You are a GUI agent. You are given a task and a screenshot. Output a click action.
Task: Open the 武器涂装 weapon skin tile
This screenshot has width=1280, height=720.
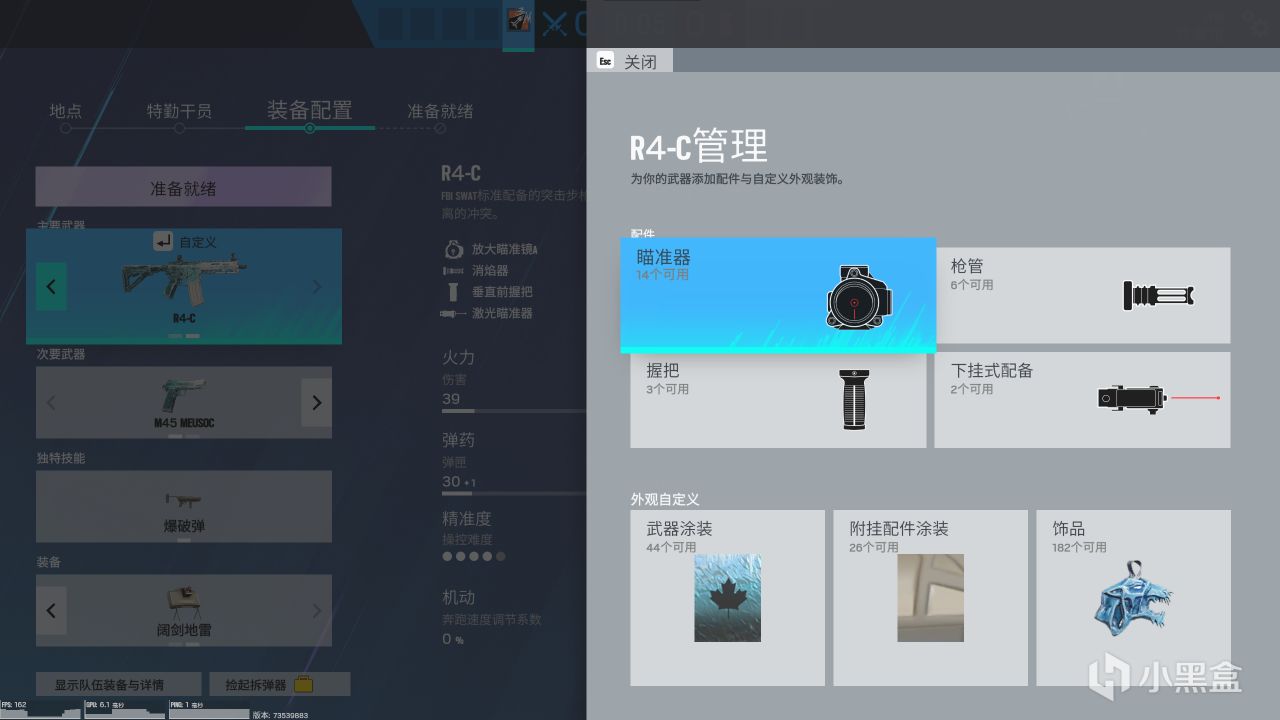tap(727, 598)
